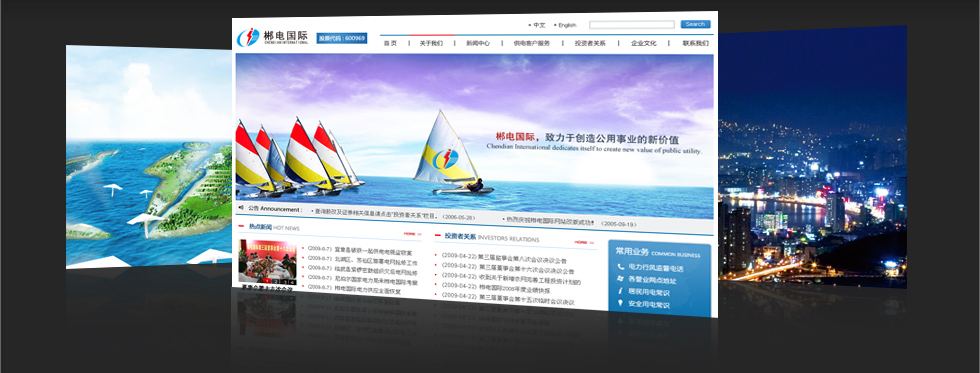Screen dimensions: 980x373
Task: Click the blue Search button
Action: (x=695, y=24)
